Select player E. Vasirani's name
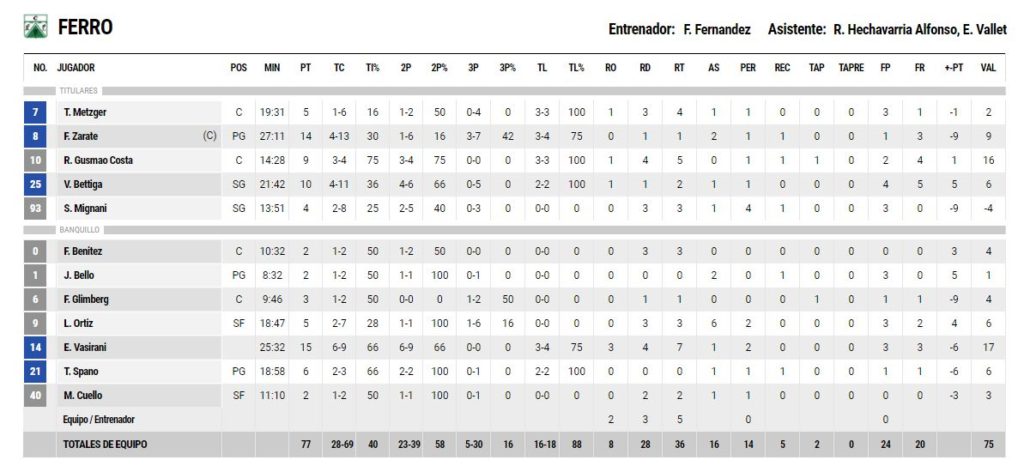The height and width of the screenshot is (472, 1024). (x=85, y=347)
